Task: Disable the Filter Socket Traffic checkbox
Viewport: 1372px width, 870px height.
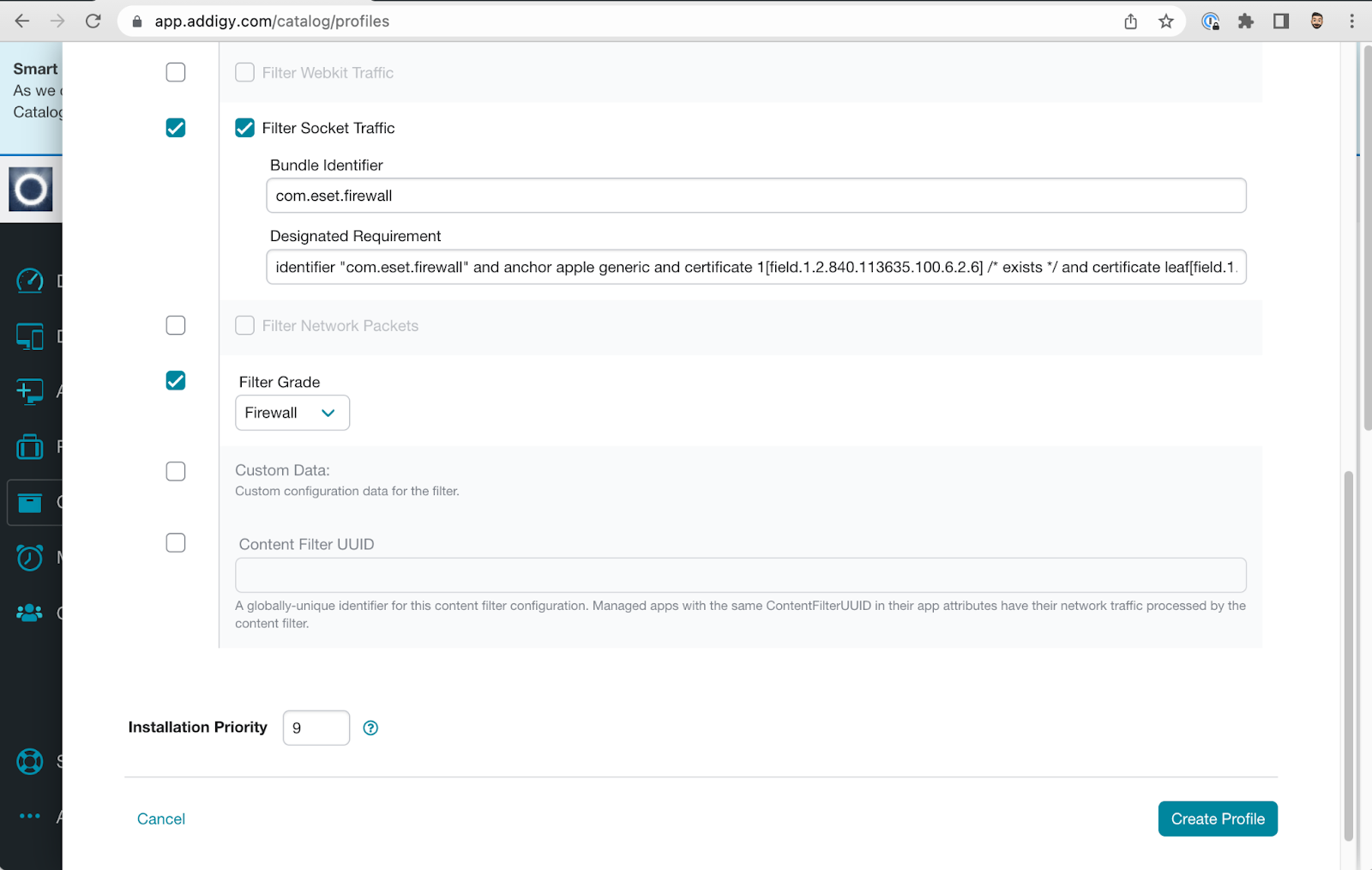Action: coord(244,127)
